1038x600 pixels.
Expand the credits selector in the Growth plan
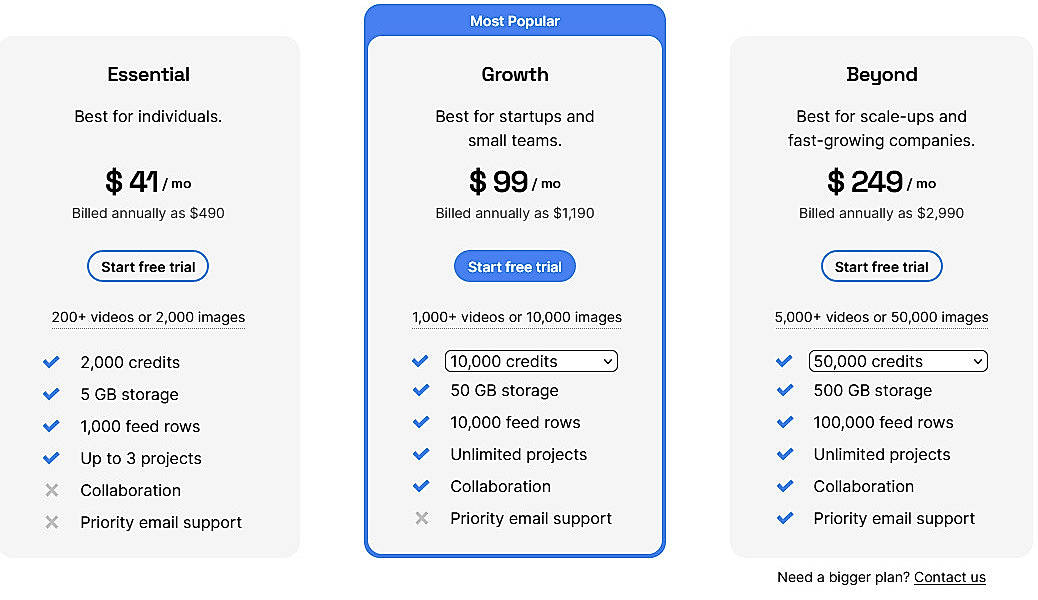530,361
